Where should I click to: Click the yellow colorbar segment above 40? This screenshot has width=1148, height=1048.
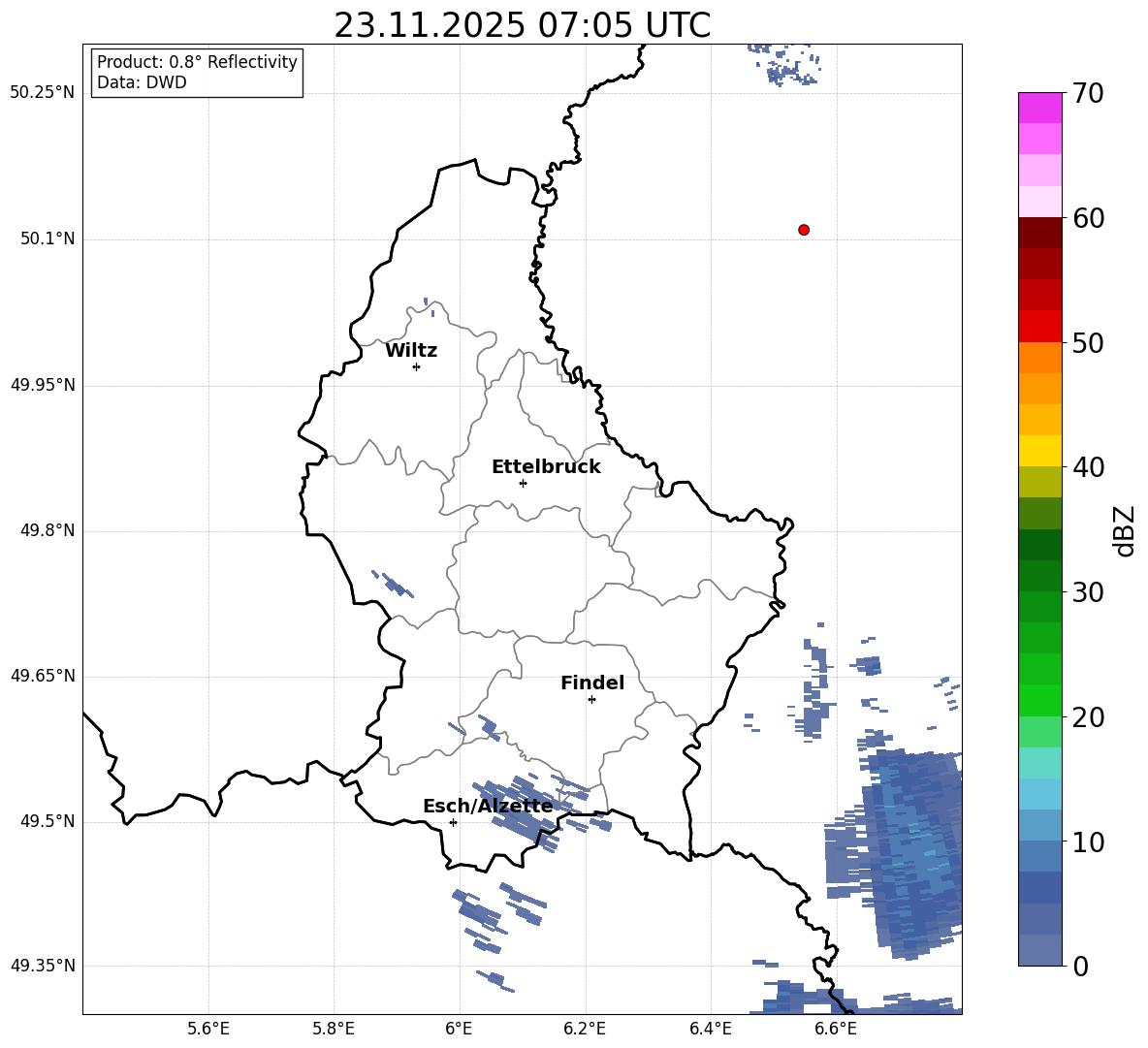pyautogui.click(x=1039, y=451)
